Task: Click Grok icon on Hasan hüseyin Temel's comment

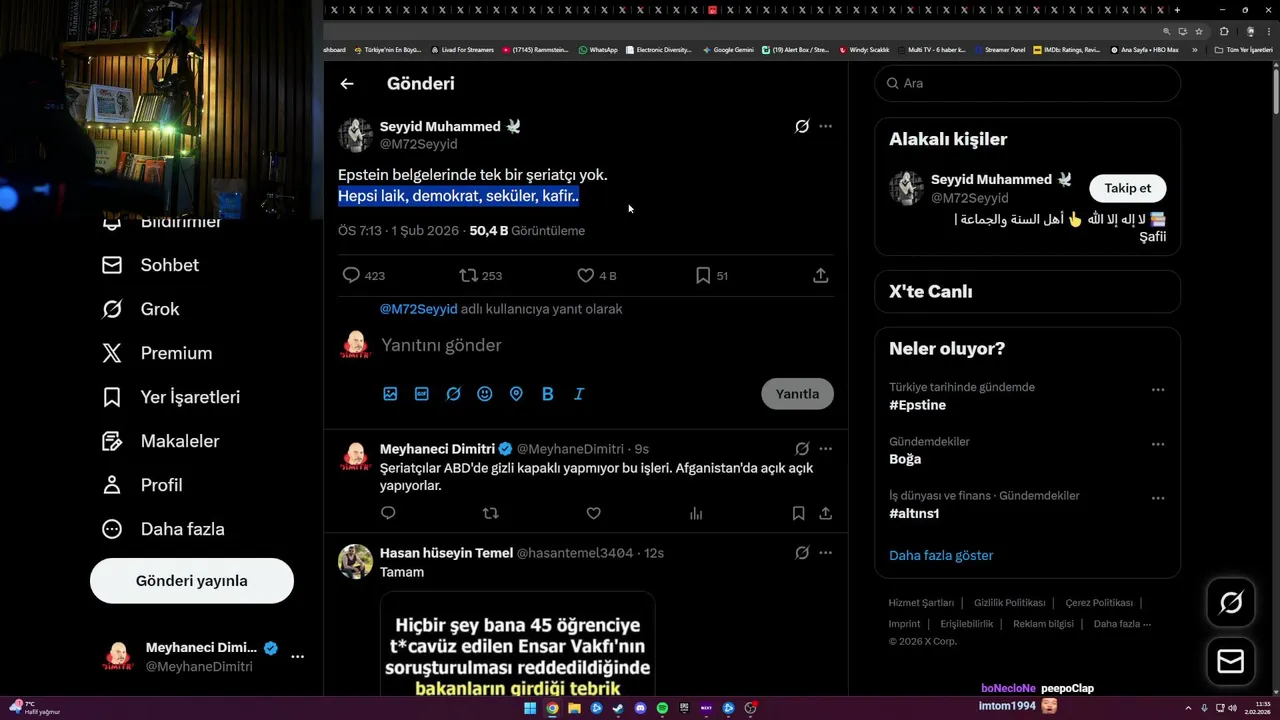Action: coord(802,553)
